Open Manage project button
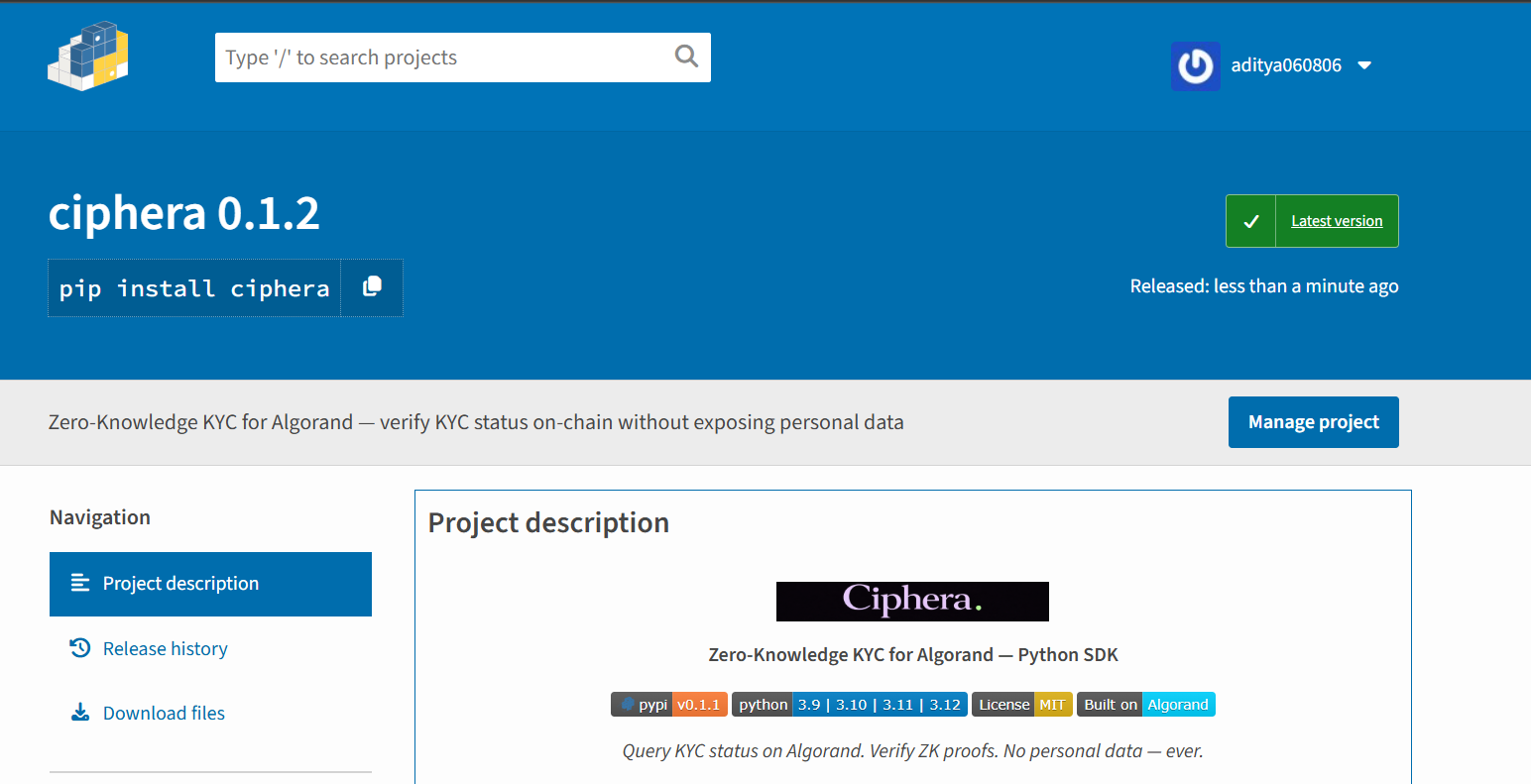This screenshot has width=1531, height=784. click(x=1314, y=422)
